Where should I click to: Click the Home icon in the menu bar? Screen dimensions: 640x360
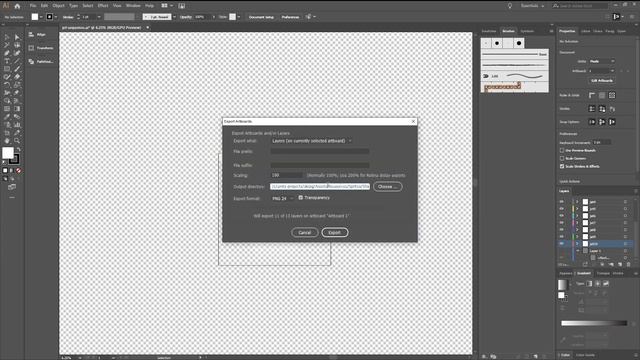click(17, 6)
